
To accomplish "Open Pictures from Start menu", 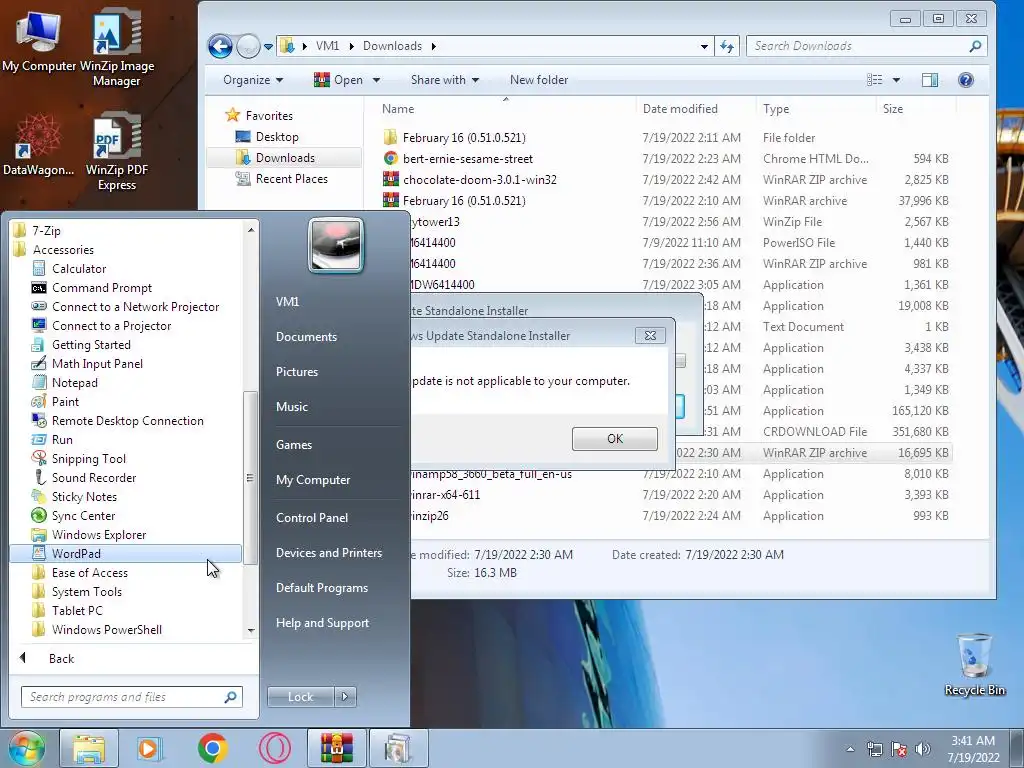I will tap(296, 372).
